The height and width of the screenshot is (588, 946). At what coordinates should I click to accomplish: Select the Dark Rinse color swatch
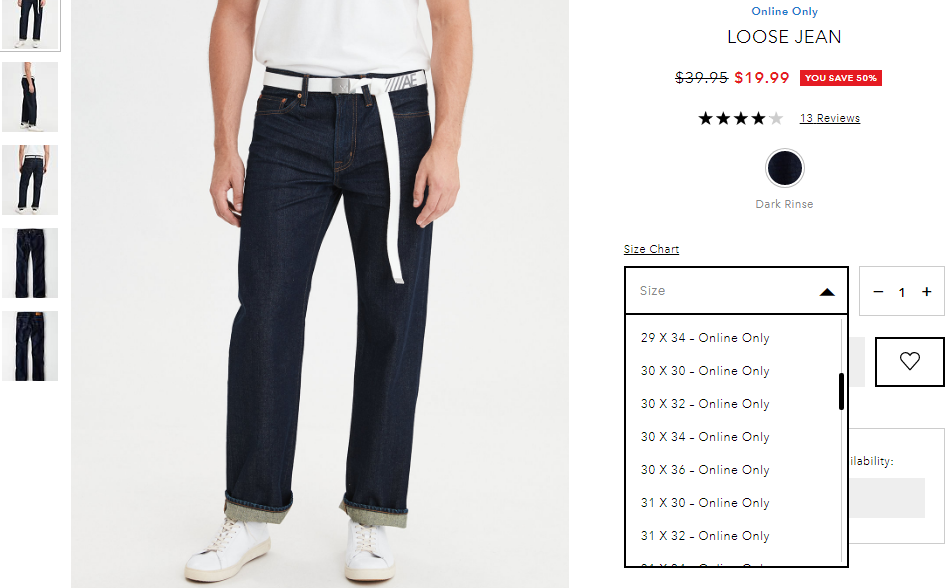pyautogui.click(x=784, y=168)
